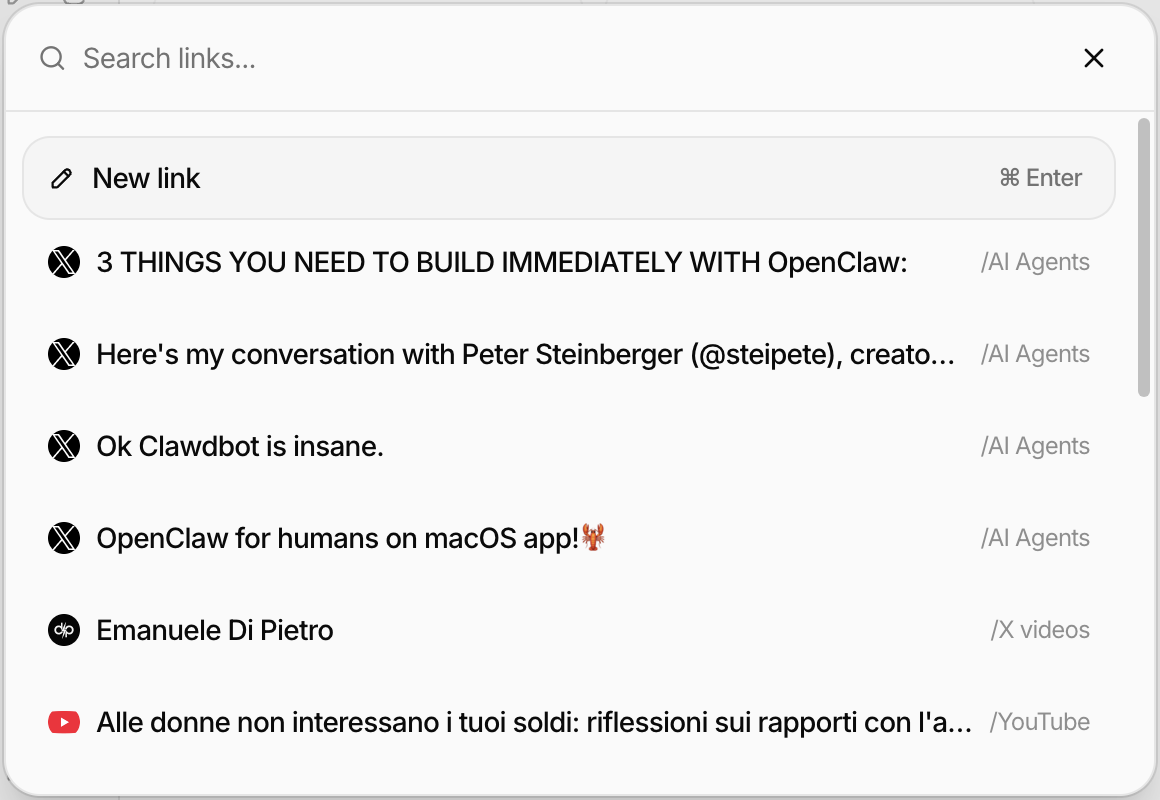
Task: Click the pencil icon for New link
Action: (x=62, y=179)
